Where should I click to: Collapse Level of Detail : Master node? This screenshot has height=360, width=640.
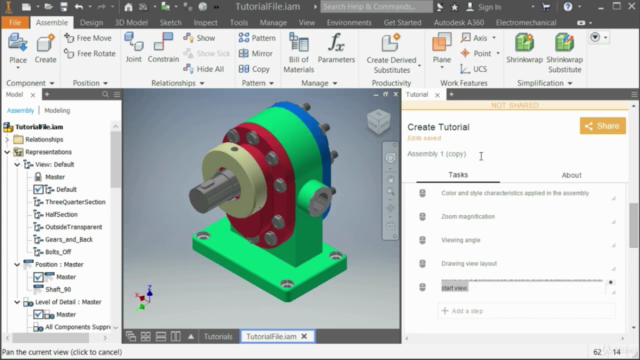17,302
